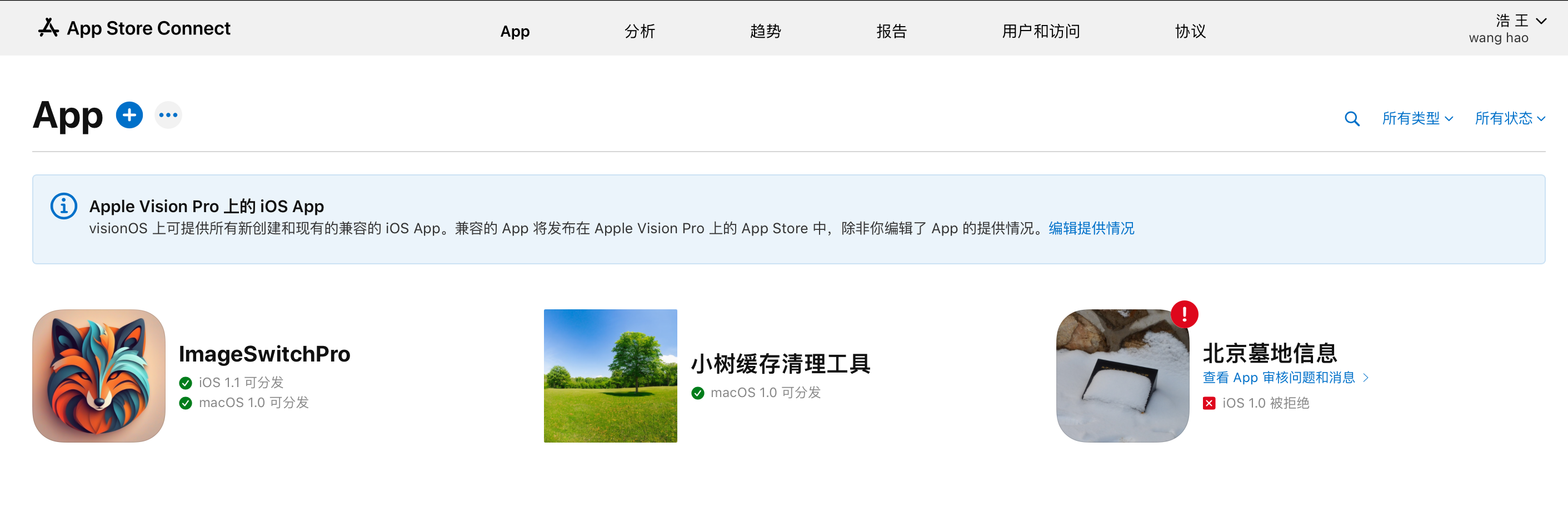Open the 小树缓存清理工具 app title
This screenshot has width=1568, height=522.
[780, 364]
